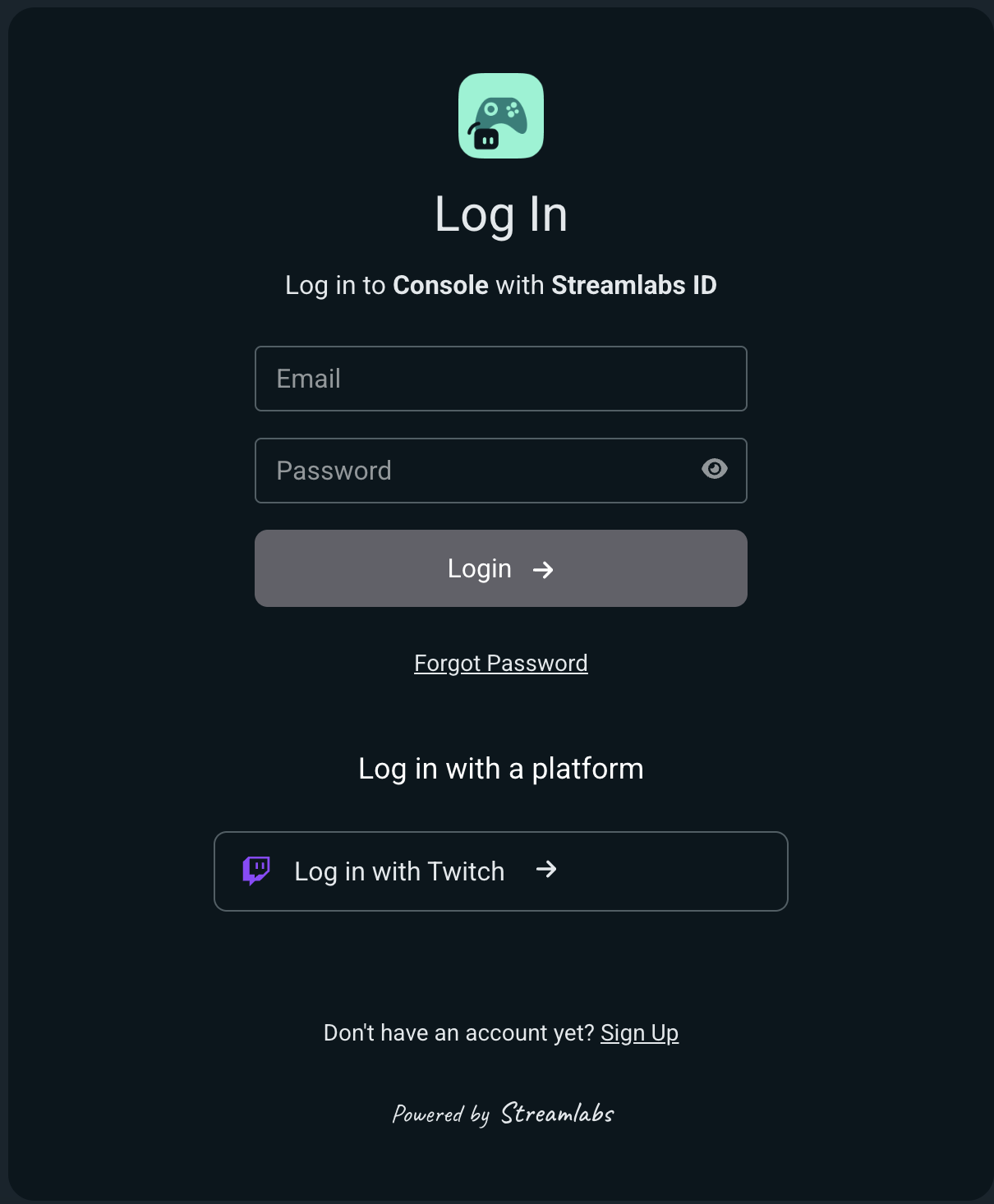Select the Email input field

click(500, 379)
